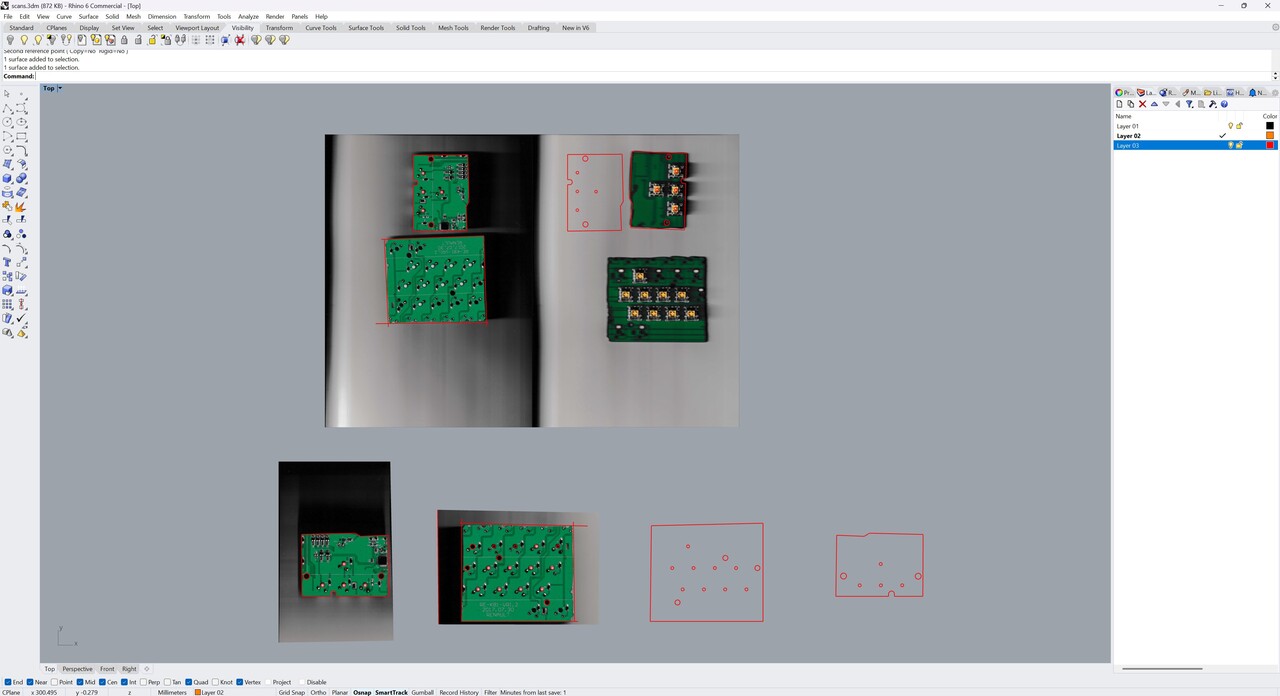The image size is (1280, 696).
Task: Open the layer filter funnel icon
Action: 1189,104
